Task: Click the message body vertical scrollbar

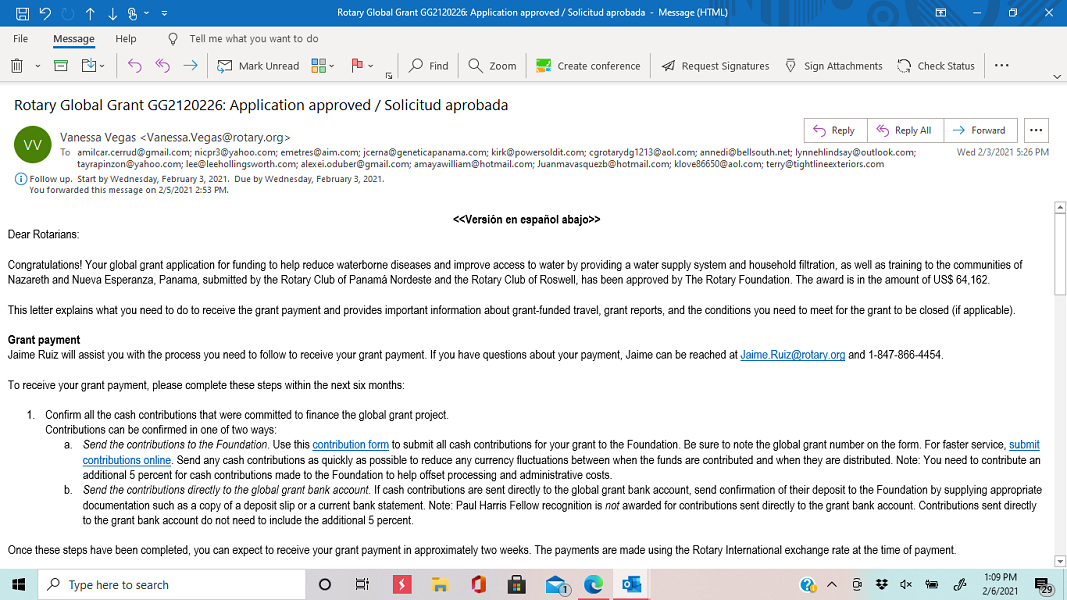Action: pos(1060,380)
